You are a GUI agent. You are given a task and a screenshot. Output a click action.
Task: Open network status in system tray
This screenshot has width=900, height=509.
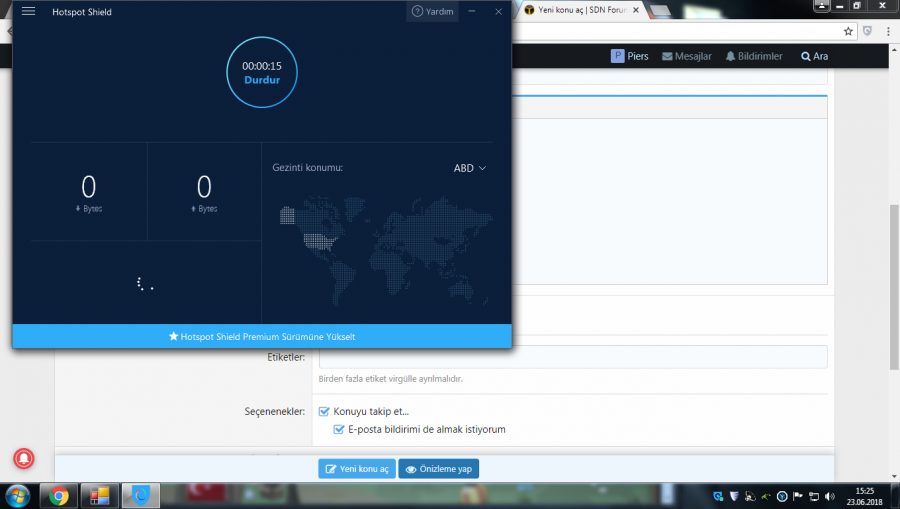coord(814,496)
